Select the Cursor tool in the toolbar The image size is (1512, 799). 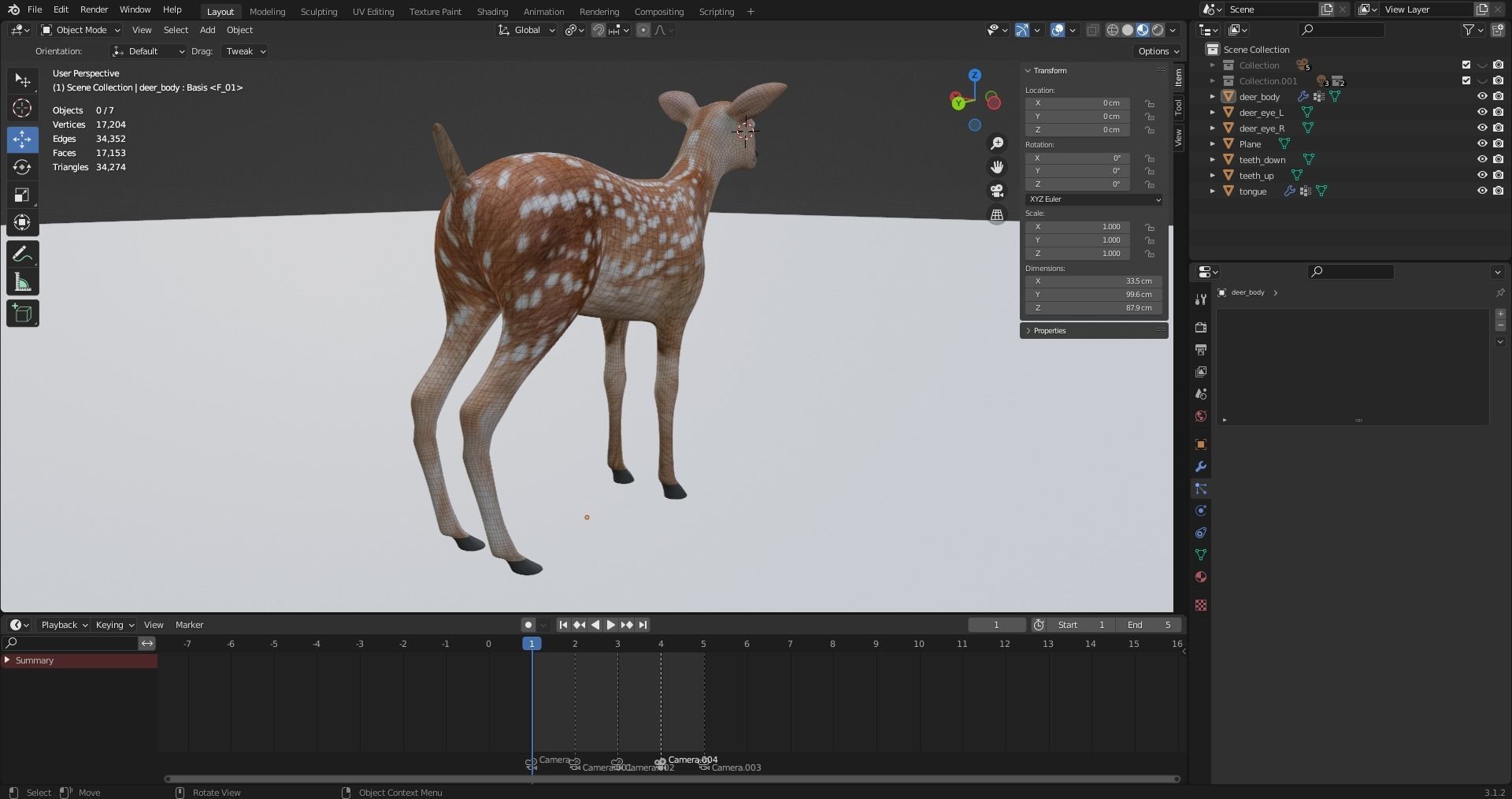22,109
